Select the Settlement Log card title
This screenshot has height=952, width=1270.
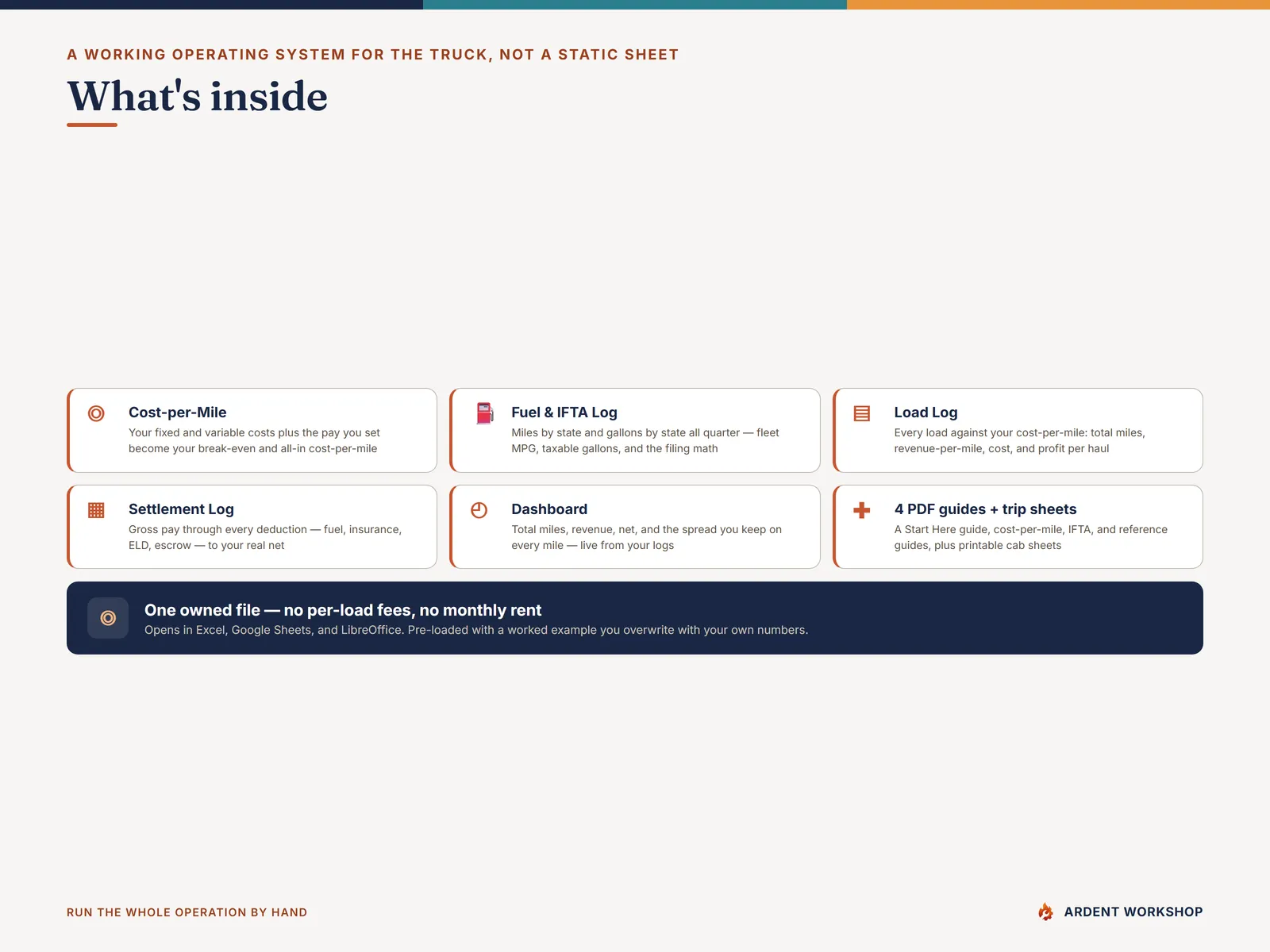[x=181, y=509]
